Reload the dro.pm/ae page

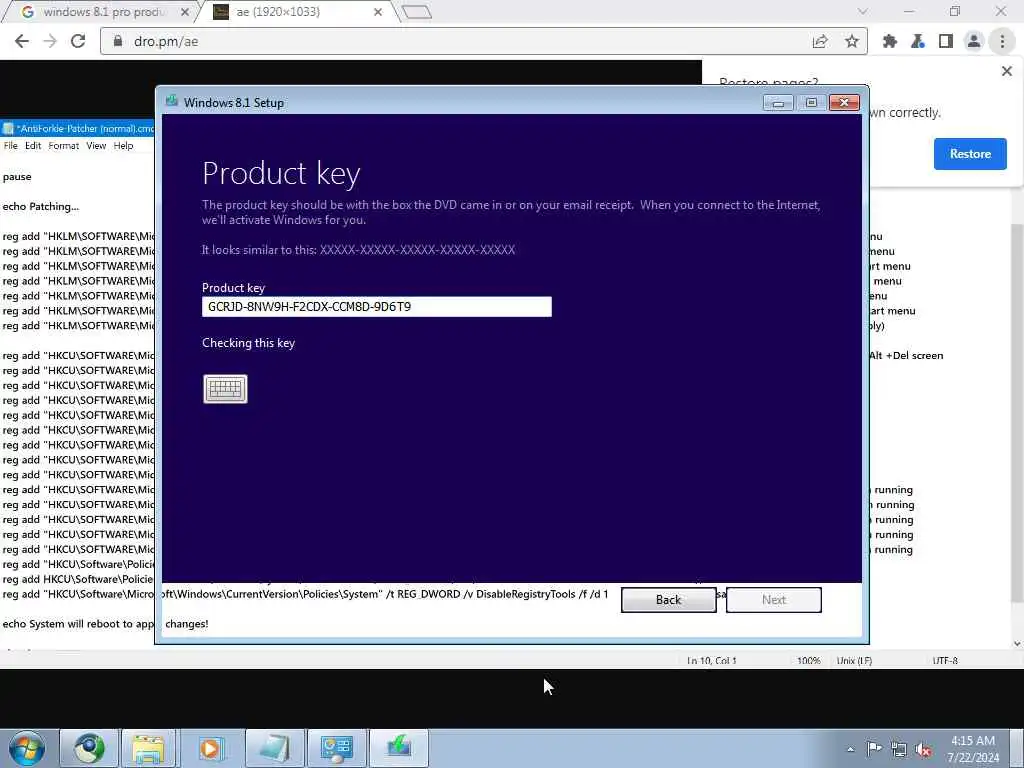tap(78, 41)
